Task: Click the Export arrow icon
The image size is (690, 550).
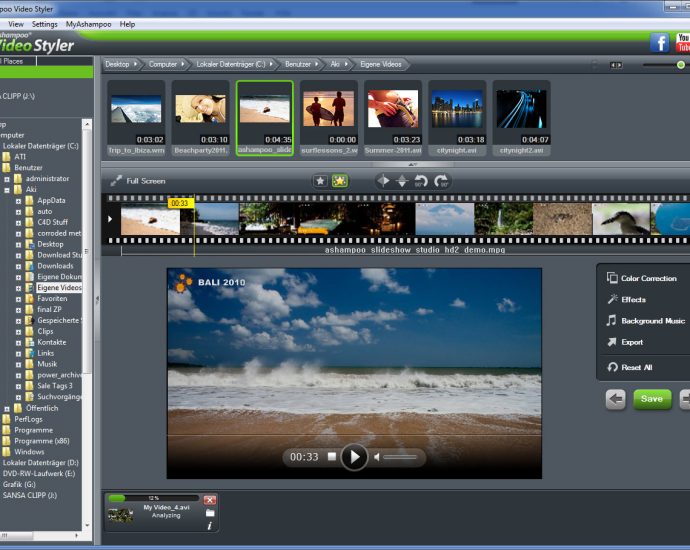Action: 612,342
